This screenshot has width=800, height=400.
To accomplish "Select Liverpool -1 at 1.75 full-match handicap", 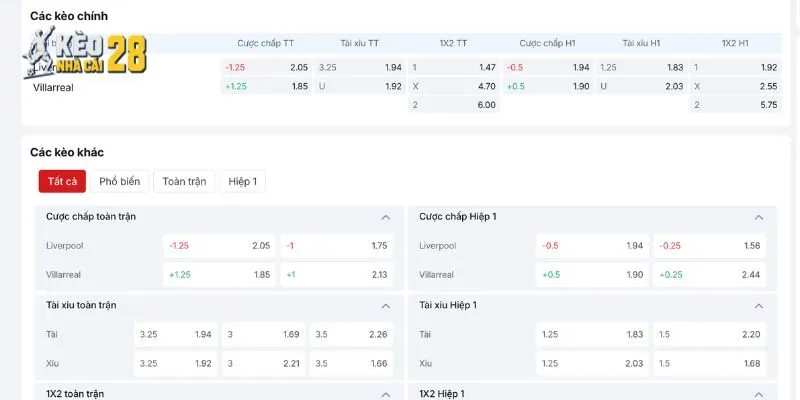I will [x=337, y=245].
